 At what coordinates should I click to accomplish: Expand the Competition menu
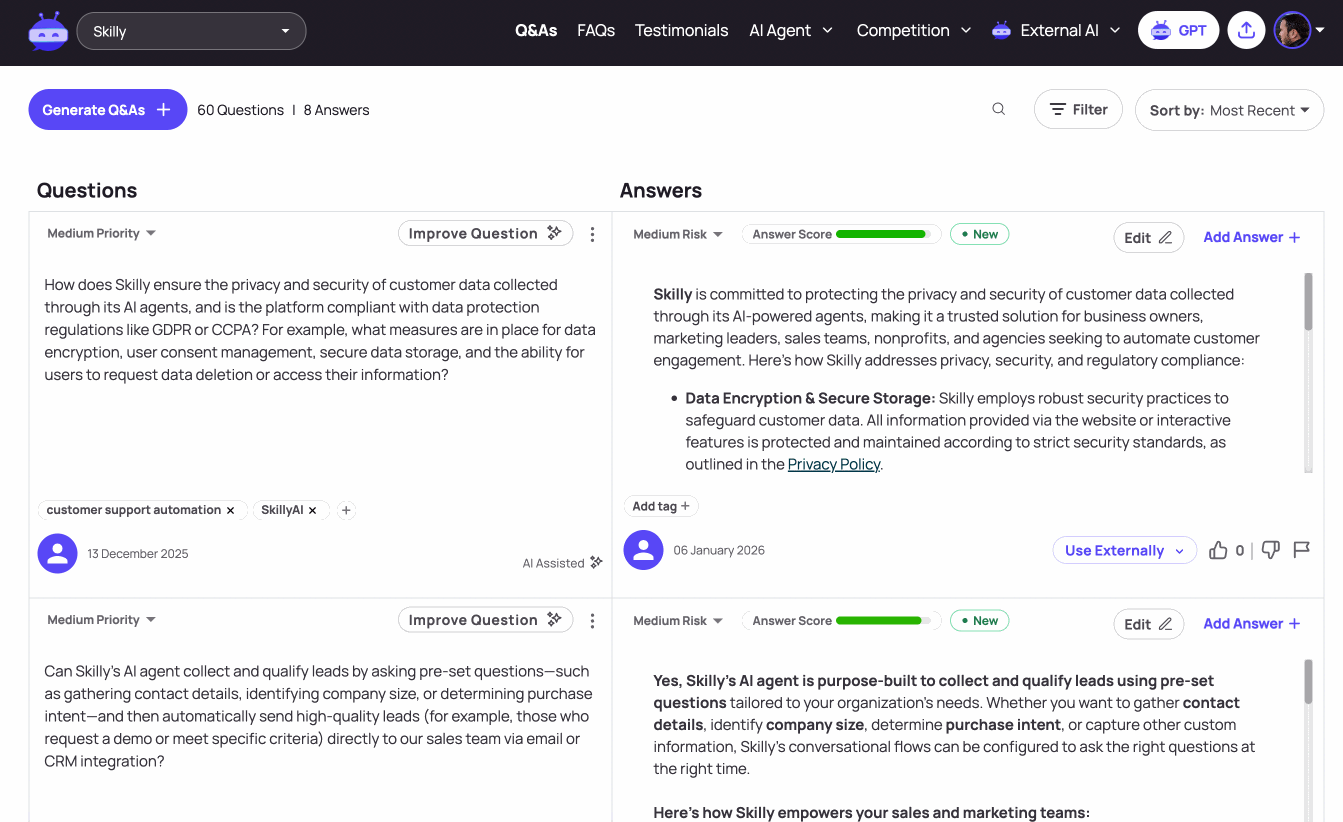tap(914, 30)
